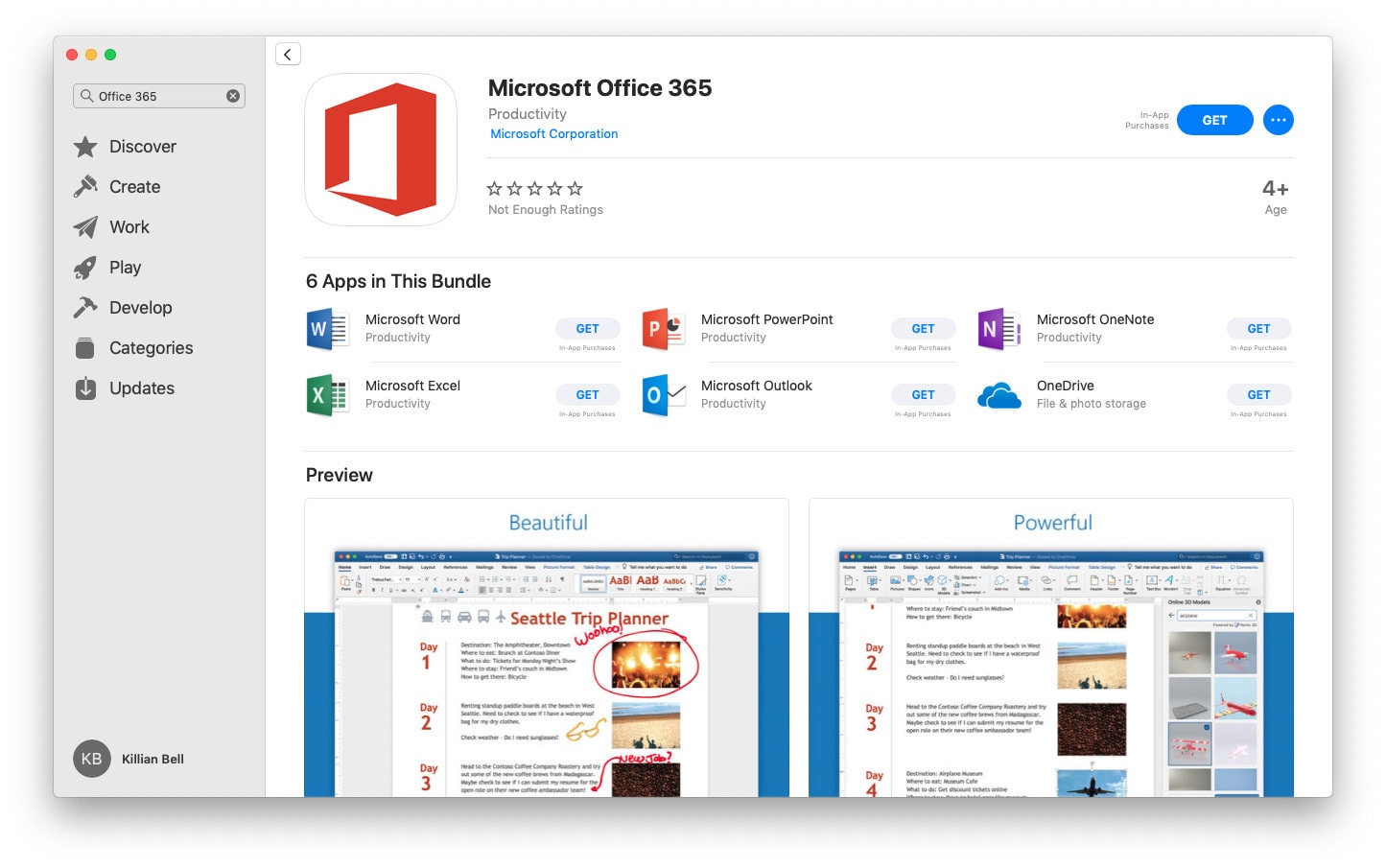Switch to the Categories sidebar section
Screen dimensions: 1386x868
point(151,348)
